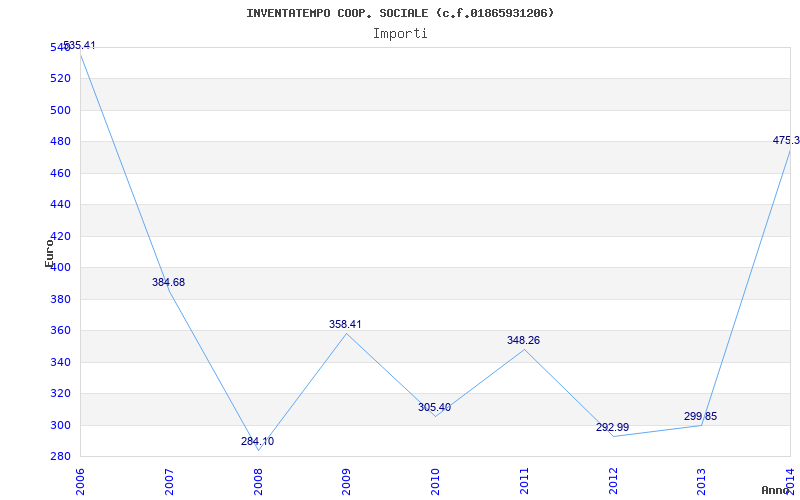Click the 299.85 data label

(x=700, y=417)
